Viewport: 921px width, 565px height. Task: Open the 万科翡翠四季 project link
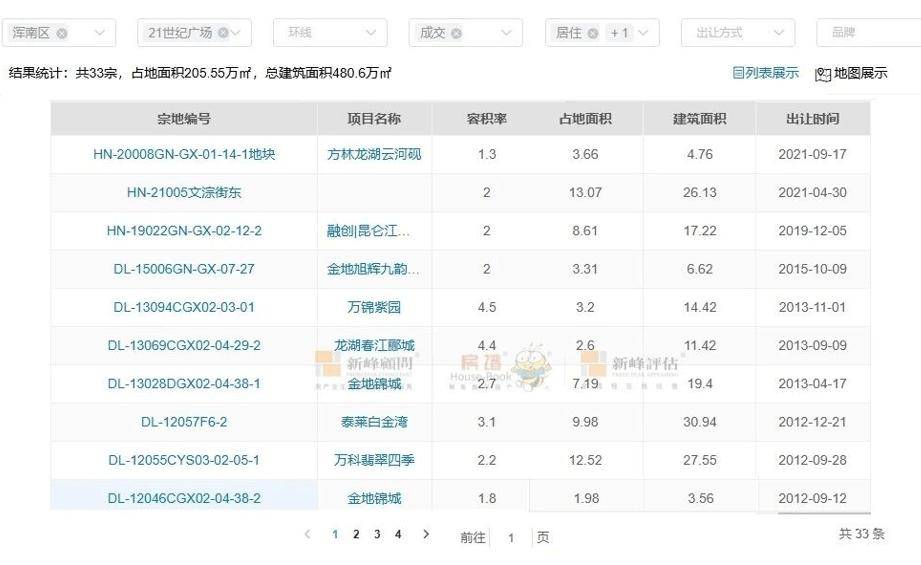click(x=374, y=460)
